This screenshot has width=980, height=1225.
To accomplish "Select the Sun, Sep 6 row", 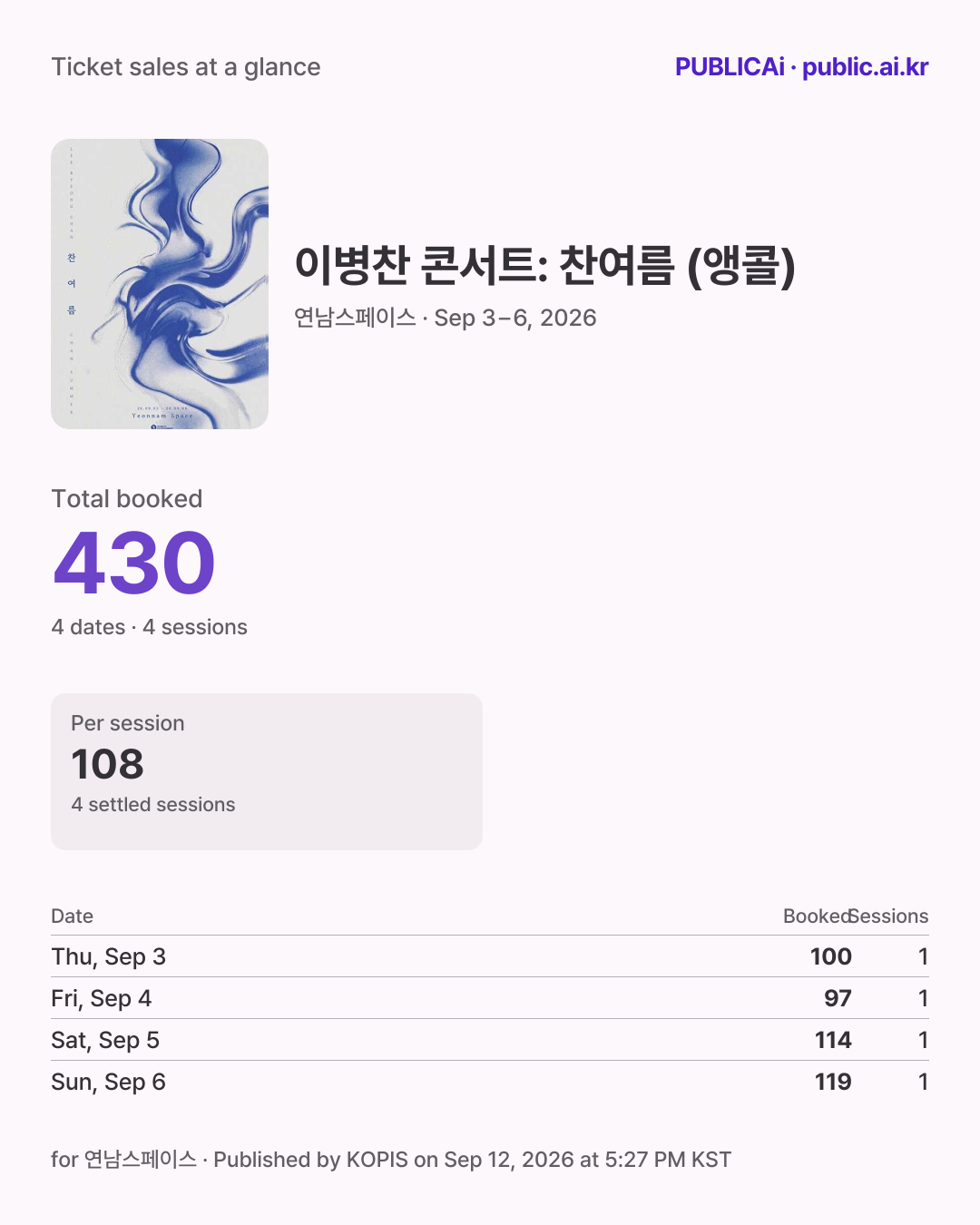I will [x=490, y=1082].
